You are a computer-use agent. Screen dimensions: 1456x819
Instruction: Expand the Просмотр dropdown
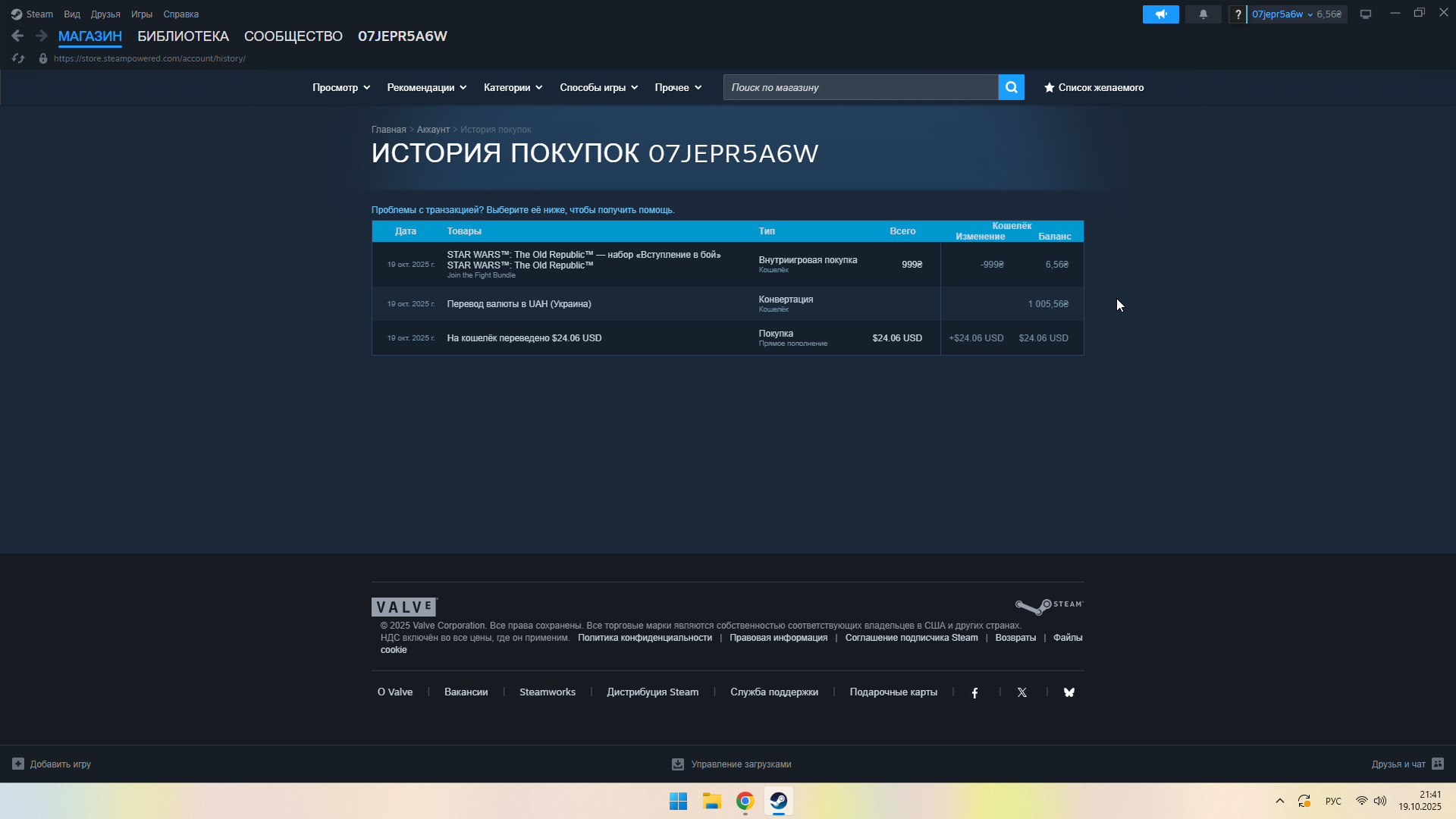coord(340,87)
